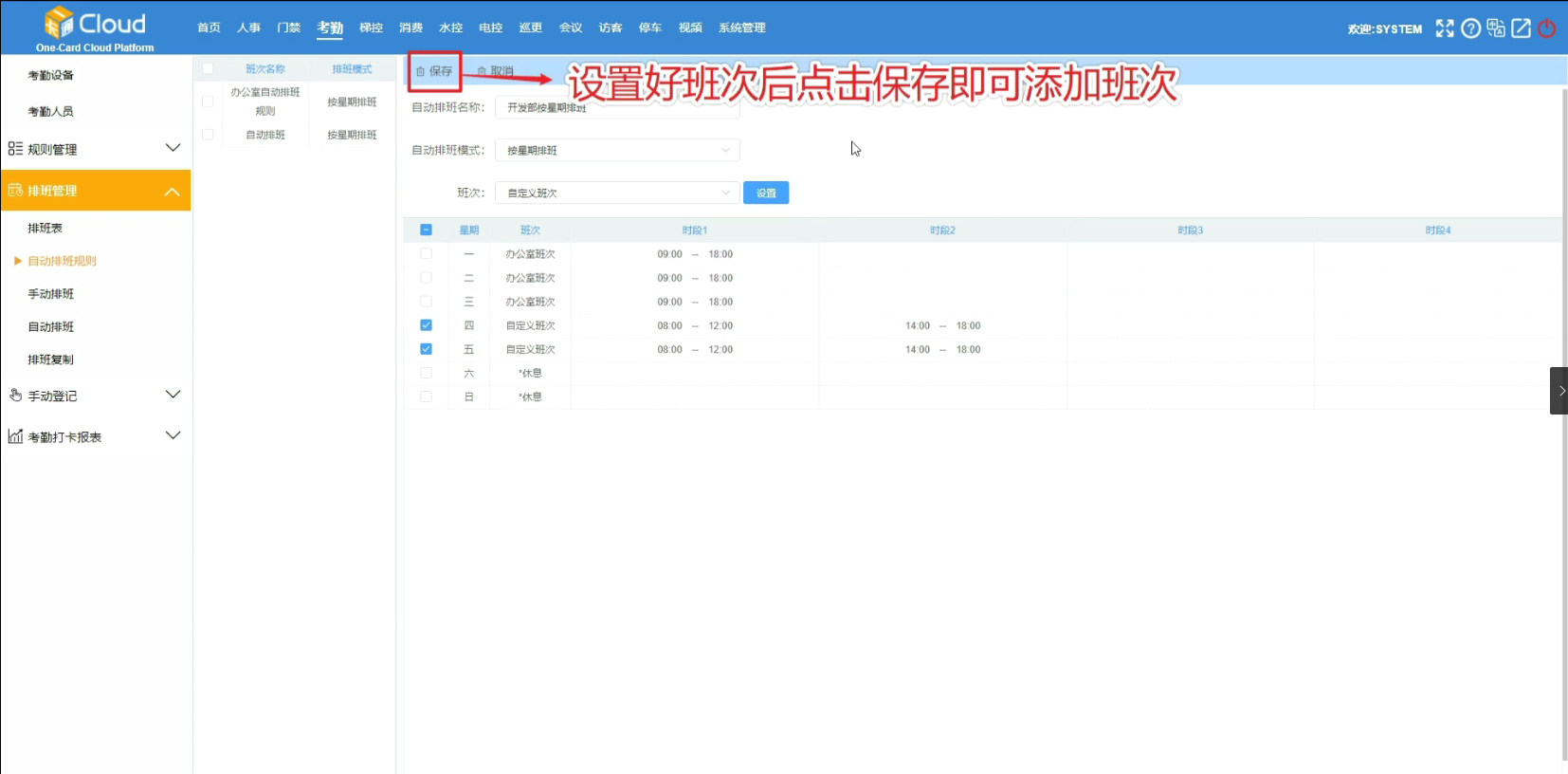Open the 班次 自定义班次 dropdown
1568x774 pixels.
pyautogui.click(x=617, y=193)
